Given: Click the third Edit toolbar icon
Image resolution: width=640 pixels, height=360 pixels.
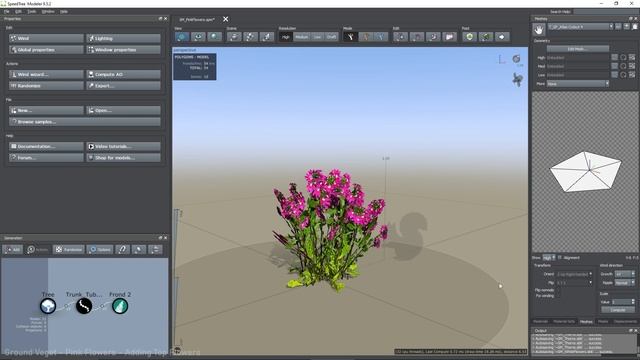Looking at the screenshot, I should [x=433, y=37].
